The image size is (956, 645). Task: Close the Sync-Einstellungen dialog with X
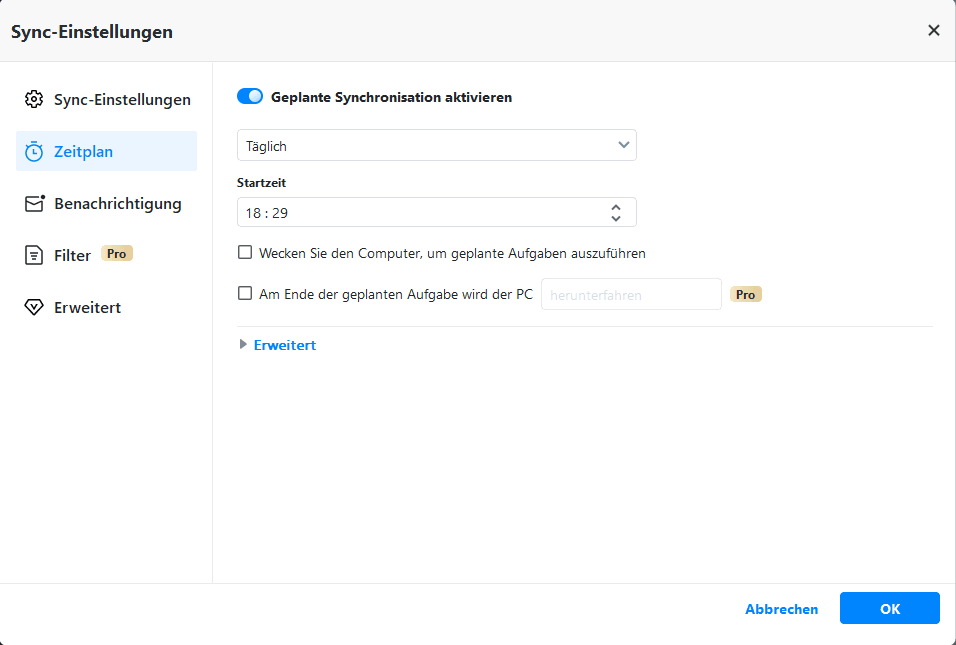pos(934,31)
